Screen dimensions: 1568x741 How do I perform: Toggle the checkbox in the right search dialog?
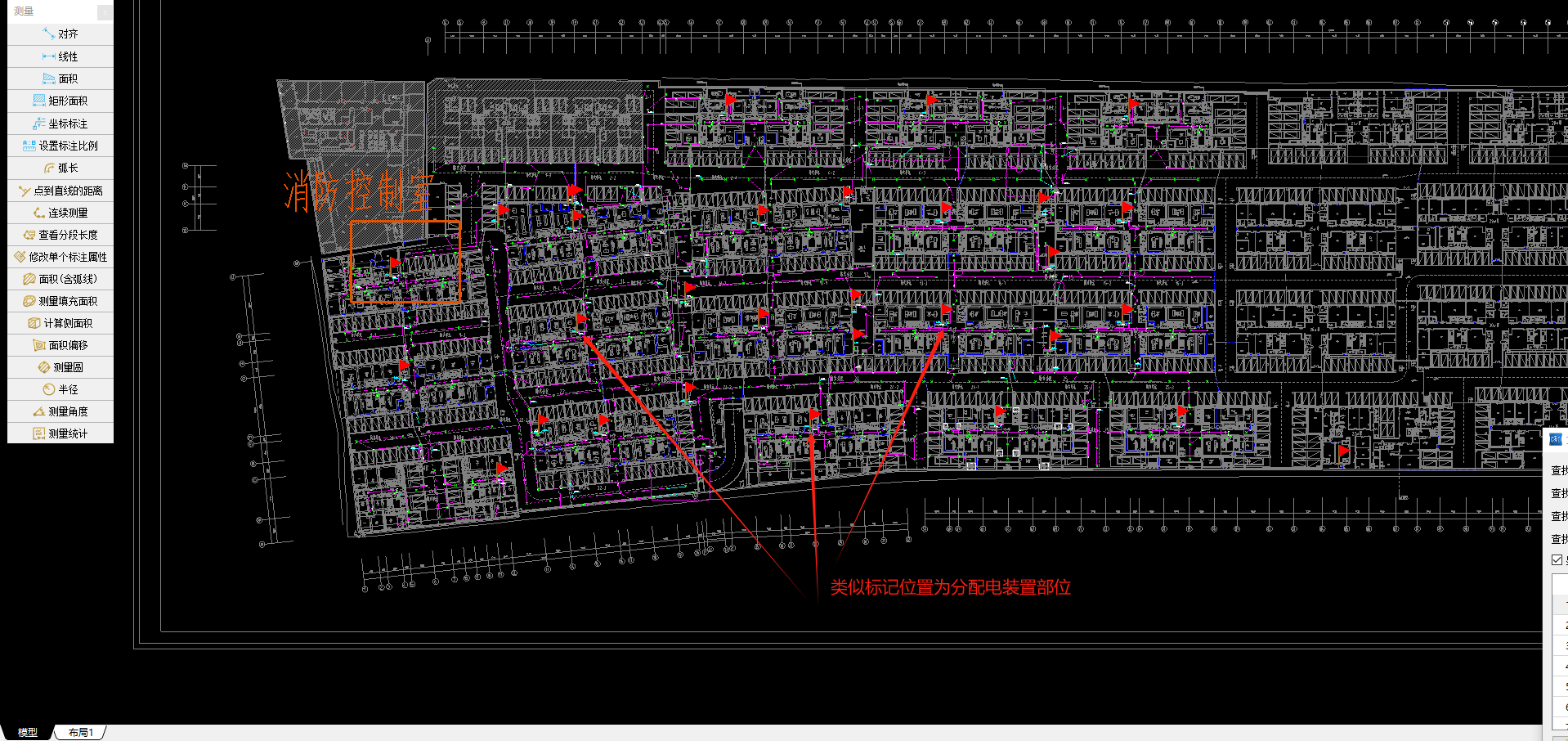click(x=1557, y=559)
